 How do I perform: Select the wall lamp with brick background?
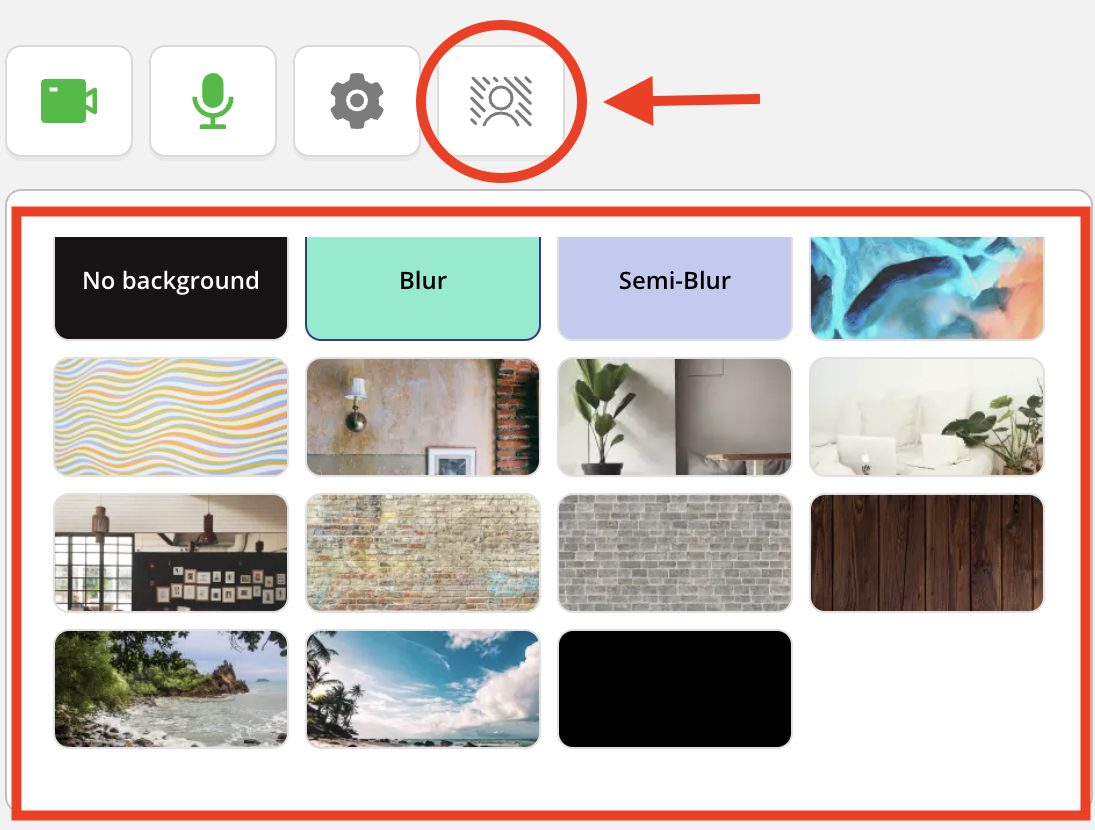click(x=422, y=417)
